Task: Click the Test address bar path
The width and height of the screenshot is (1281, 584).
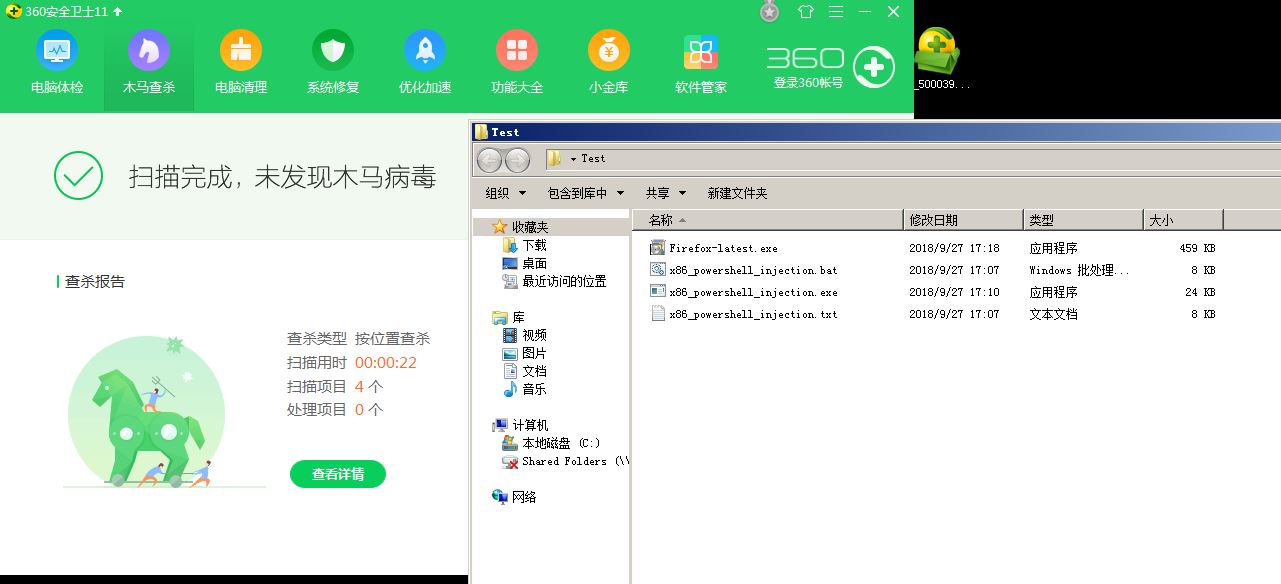Action: pyautogui.click(x=593, y=158)
